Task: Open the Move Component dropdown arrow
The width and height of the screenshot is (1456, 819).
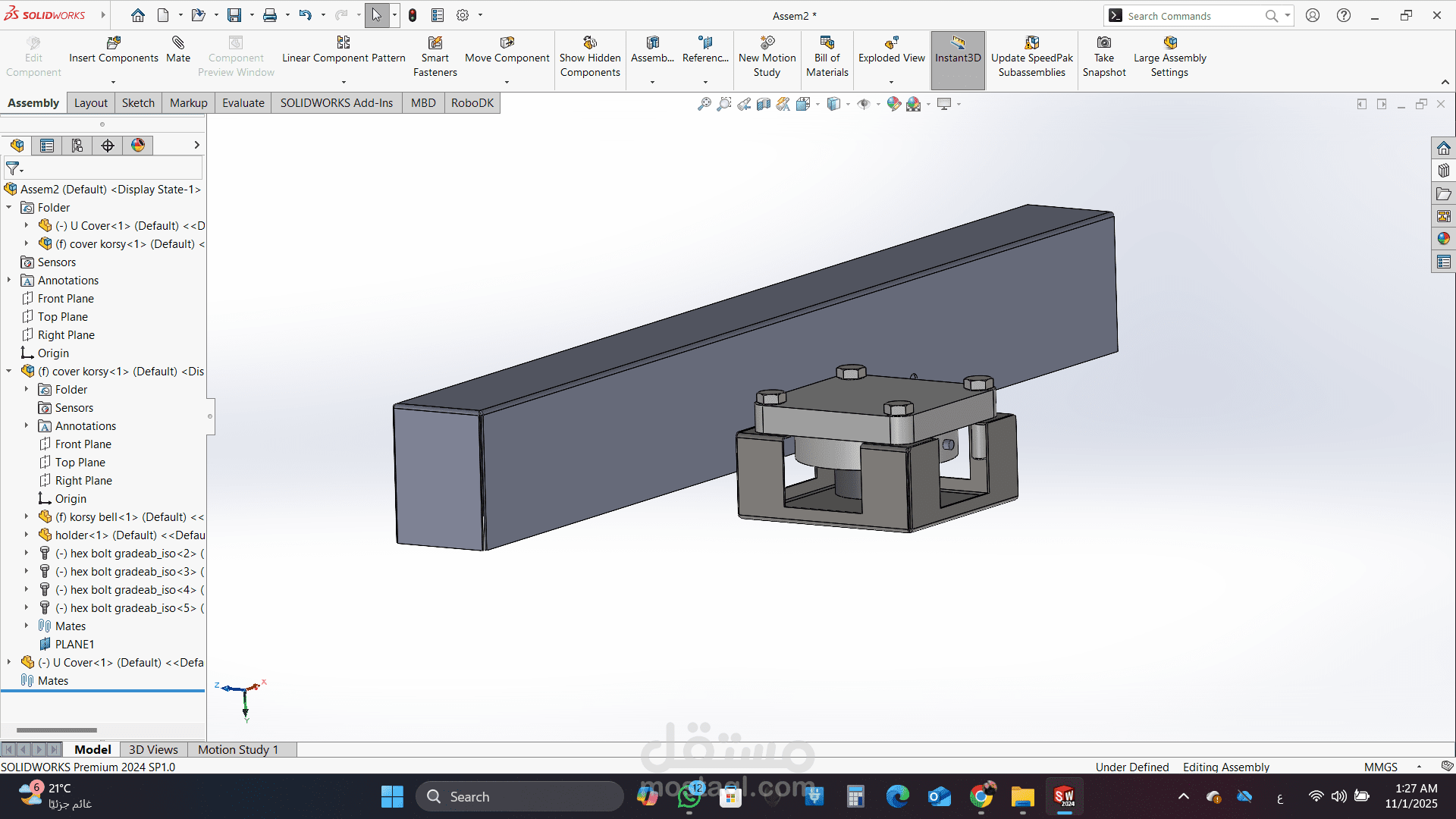Action: click(x=507, y=82)
